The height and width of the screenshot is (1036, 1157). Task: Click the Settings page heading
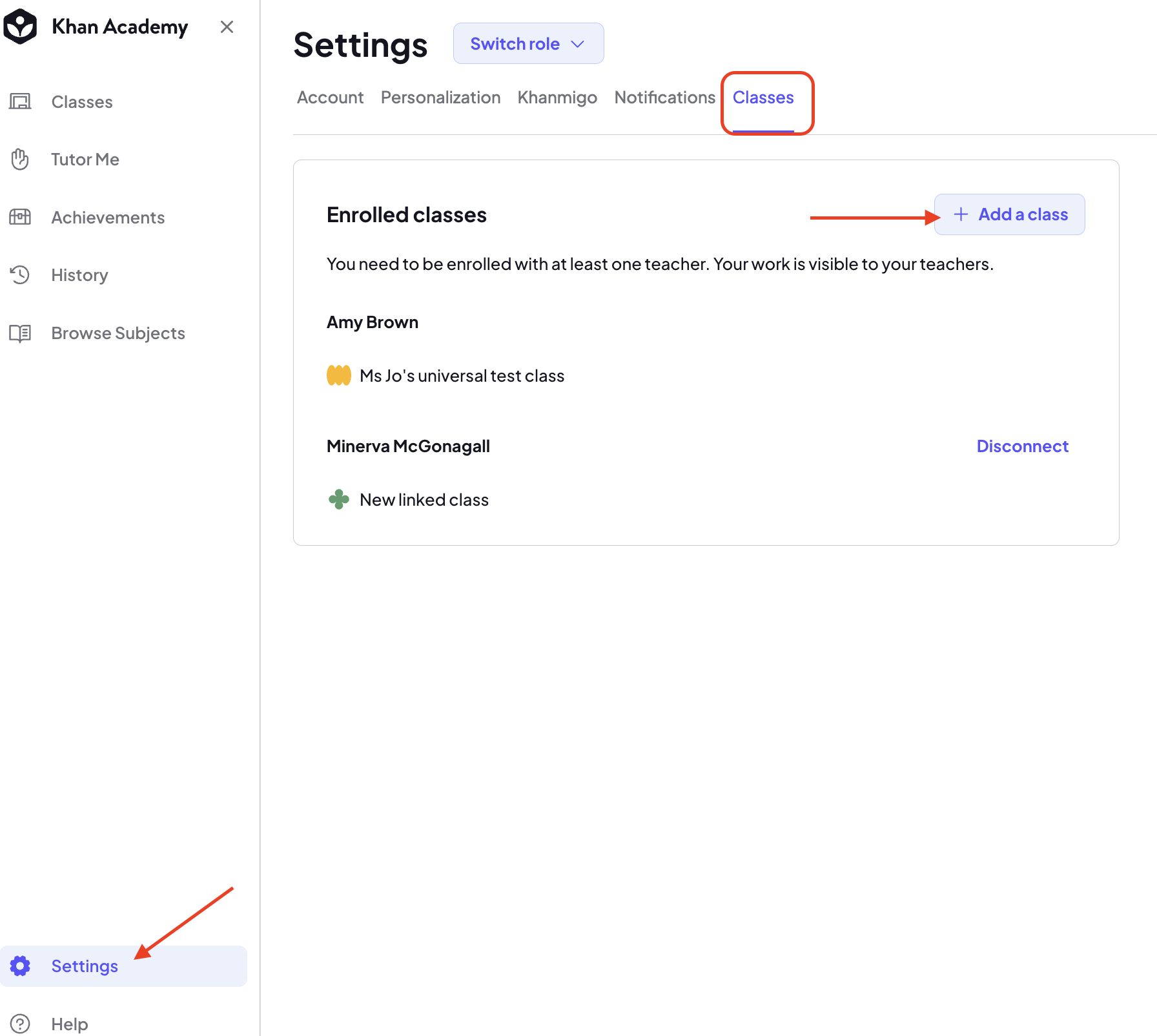click(360, 45)
